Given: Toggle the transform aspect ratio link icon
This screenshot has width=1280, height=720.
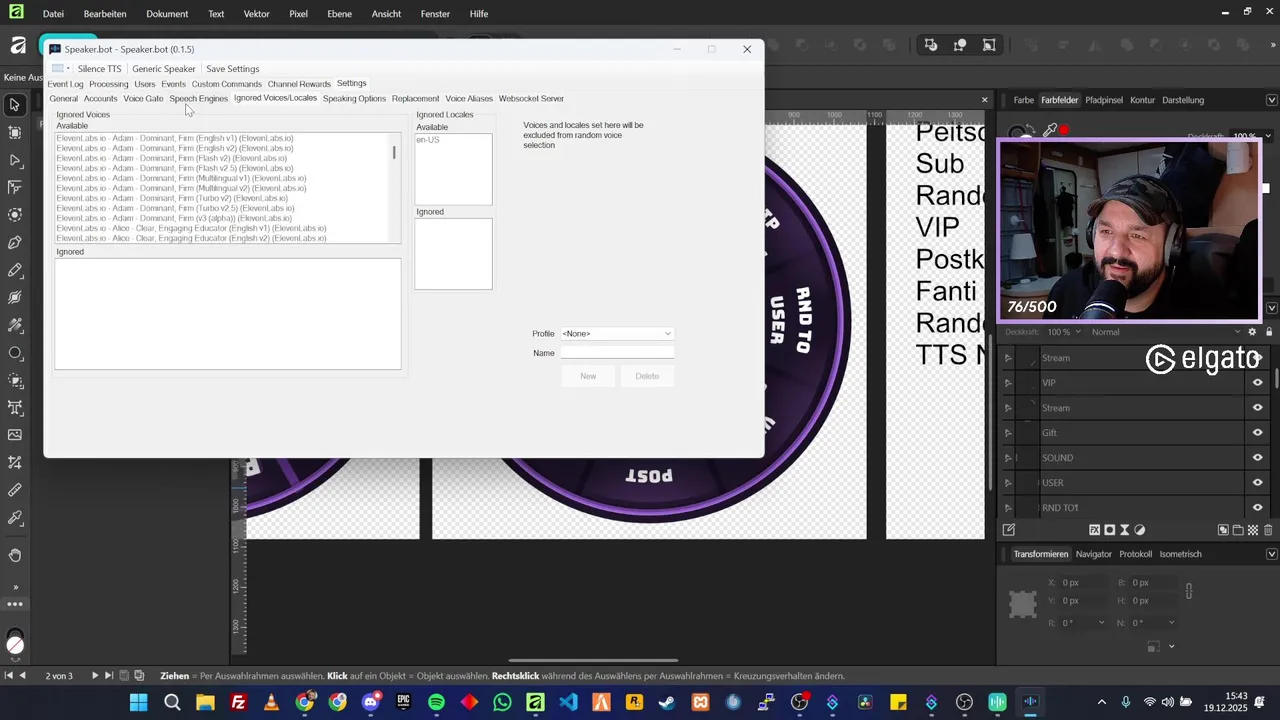Looking at the screenshot, I should click(x=1188, y=591).
